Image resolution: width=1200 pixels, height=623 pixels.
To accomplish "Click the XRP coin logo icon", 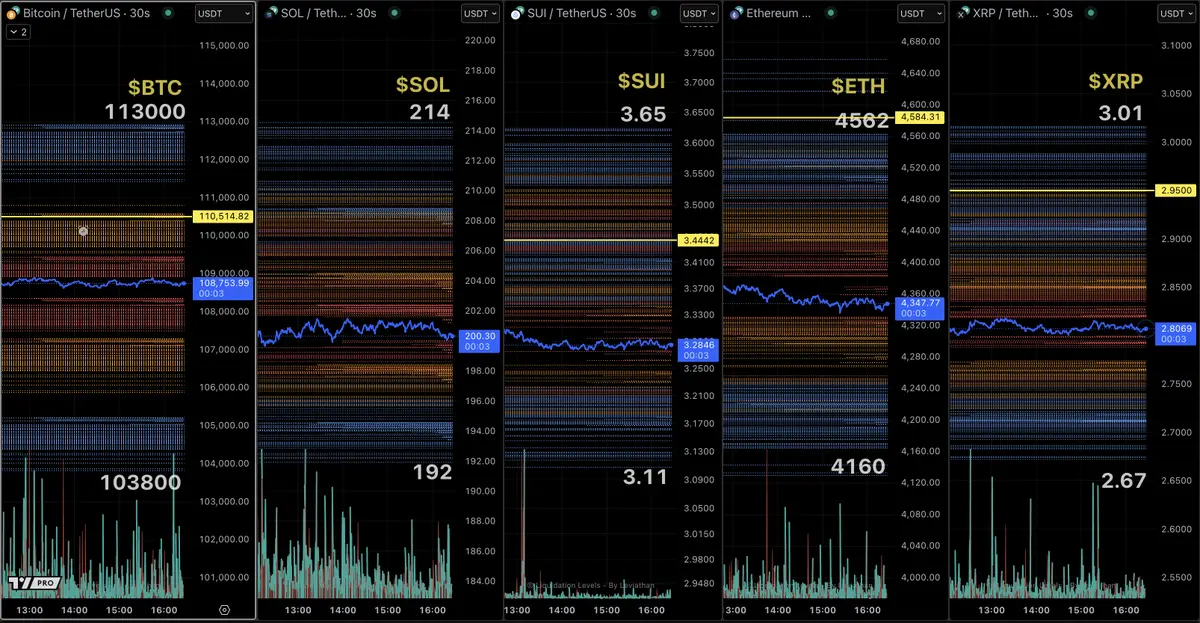I will 963,14.
